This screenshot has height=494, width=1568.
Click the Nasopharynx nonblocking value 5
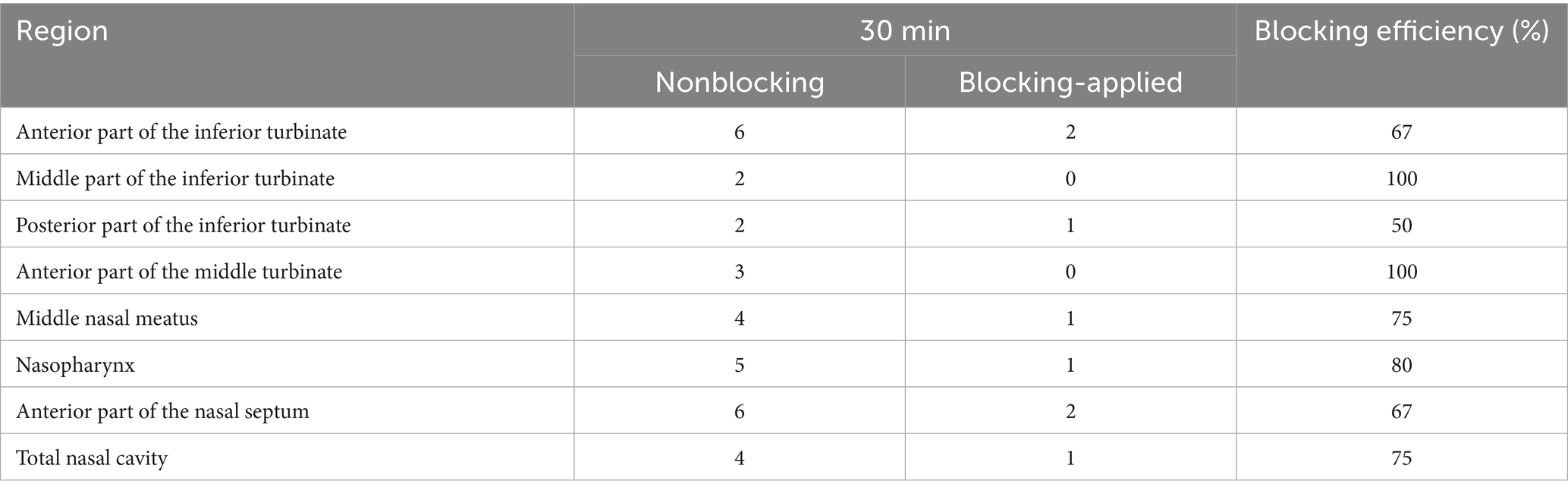(x=740, y=365)
